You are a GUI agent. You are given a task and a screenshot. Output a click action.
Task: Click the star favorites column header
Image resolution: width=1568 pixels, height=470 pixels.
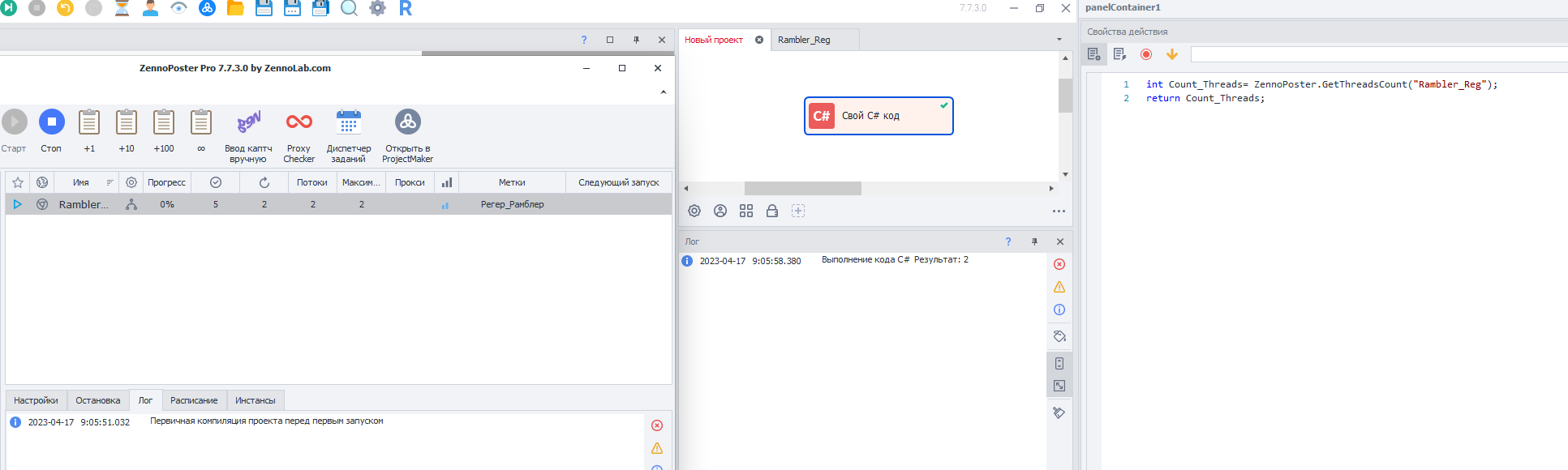(x=18, y=182)
